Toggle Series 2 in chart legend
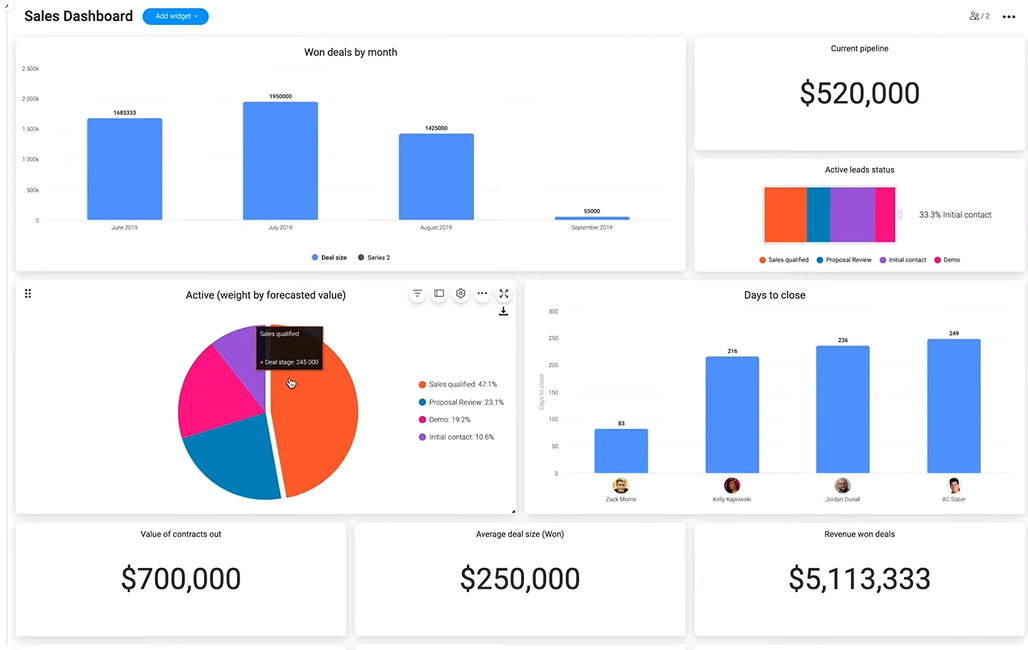 [373, 258]
